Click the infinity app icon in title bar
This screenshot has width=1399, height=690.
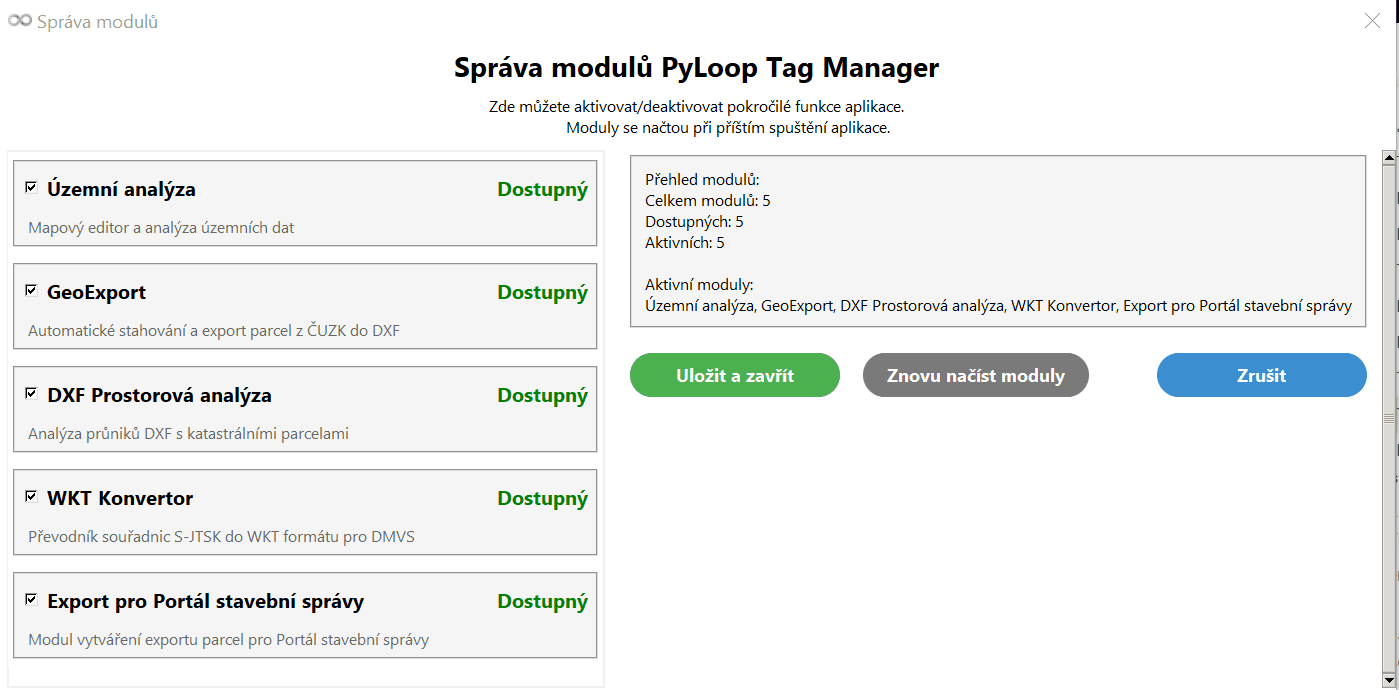coord(20,21)
